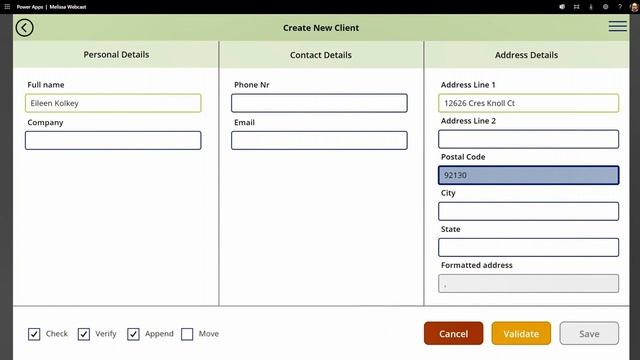
Task: Click the Address Details section header
Action: coord(526,55)
